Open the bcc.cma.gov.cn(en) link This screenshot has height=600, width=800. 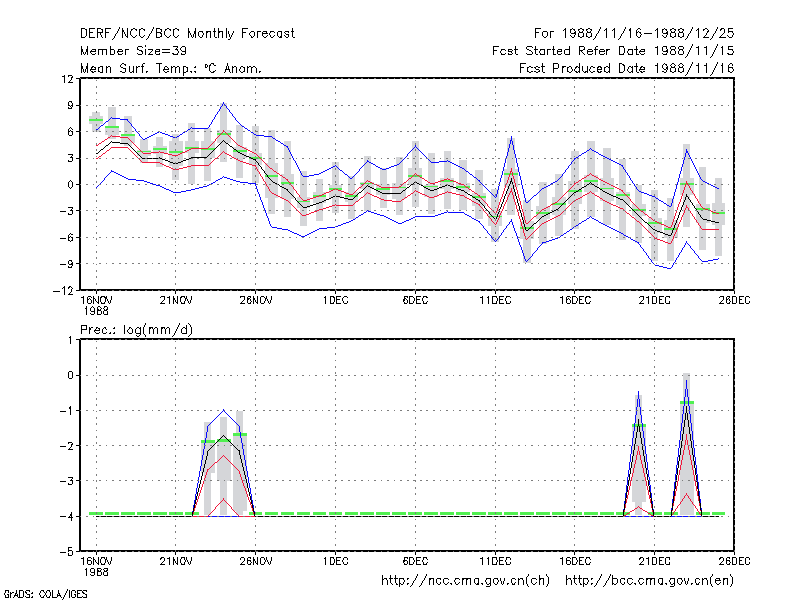pos(649,581)
